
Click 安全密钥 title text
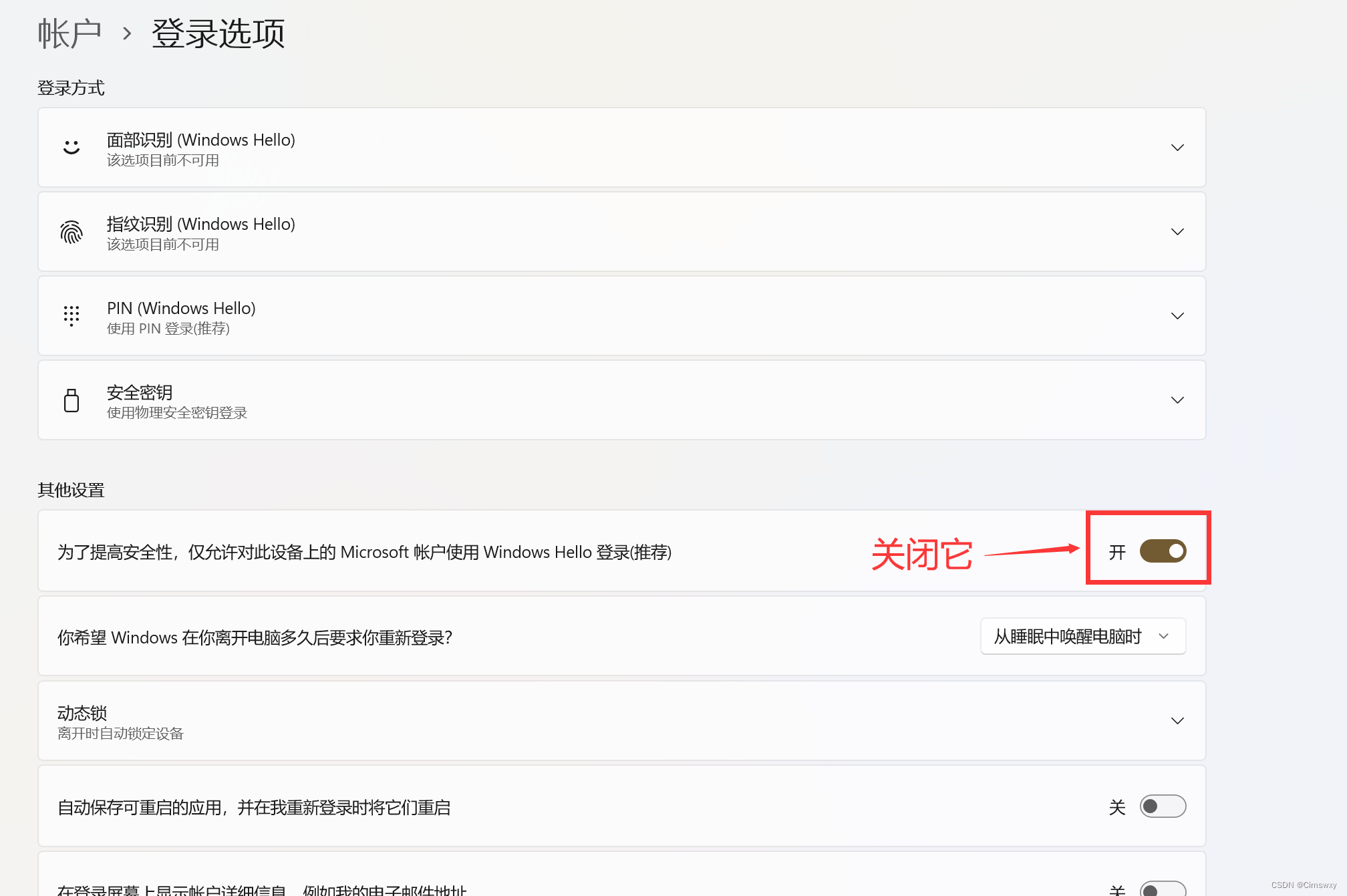pos(140,392)
